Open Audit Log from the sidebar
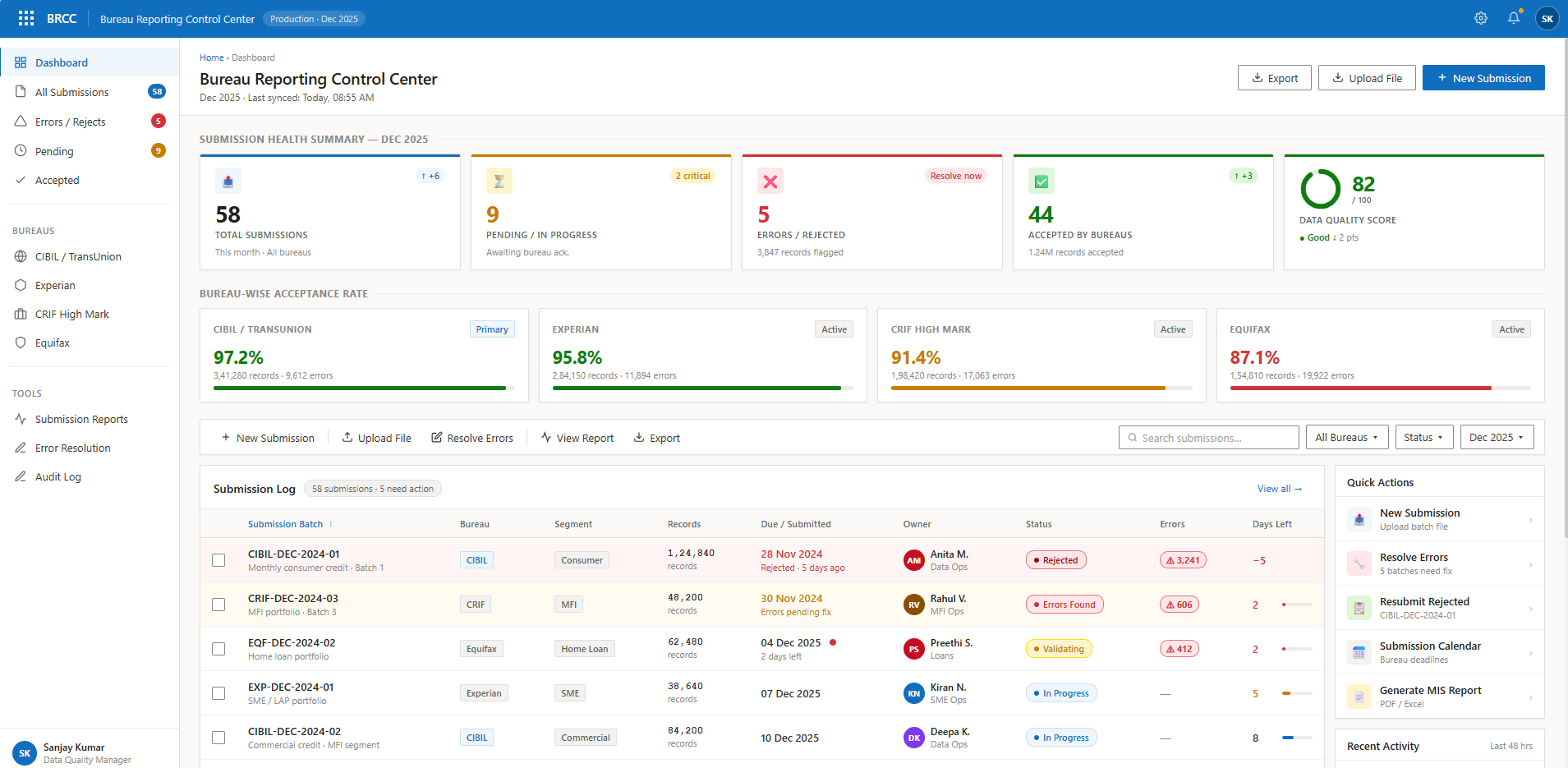Image resolution: width=1568 pixels, height=768 pixels. click(58, 476)
